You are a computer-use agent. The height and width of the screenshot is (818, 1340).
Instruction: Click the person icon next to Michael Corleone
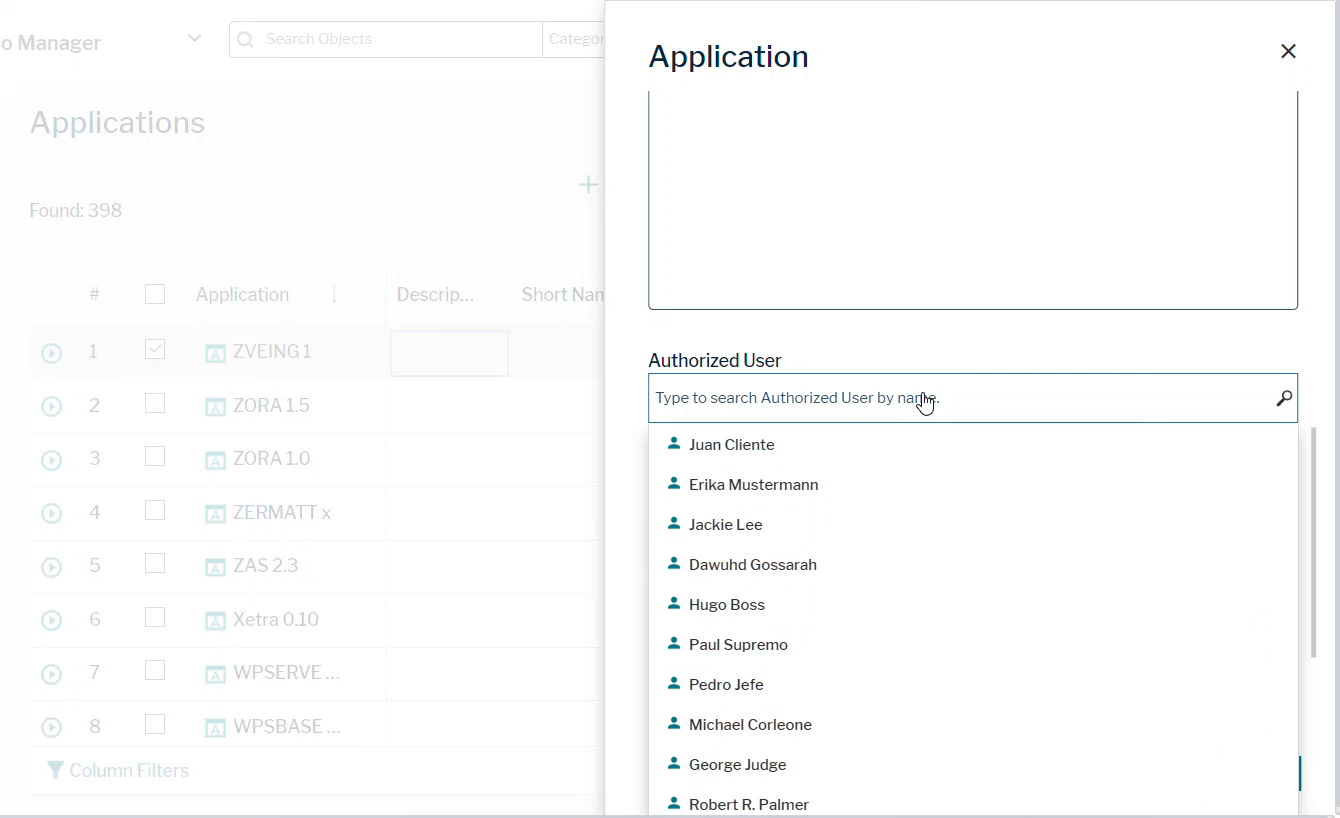[672, 723]
